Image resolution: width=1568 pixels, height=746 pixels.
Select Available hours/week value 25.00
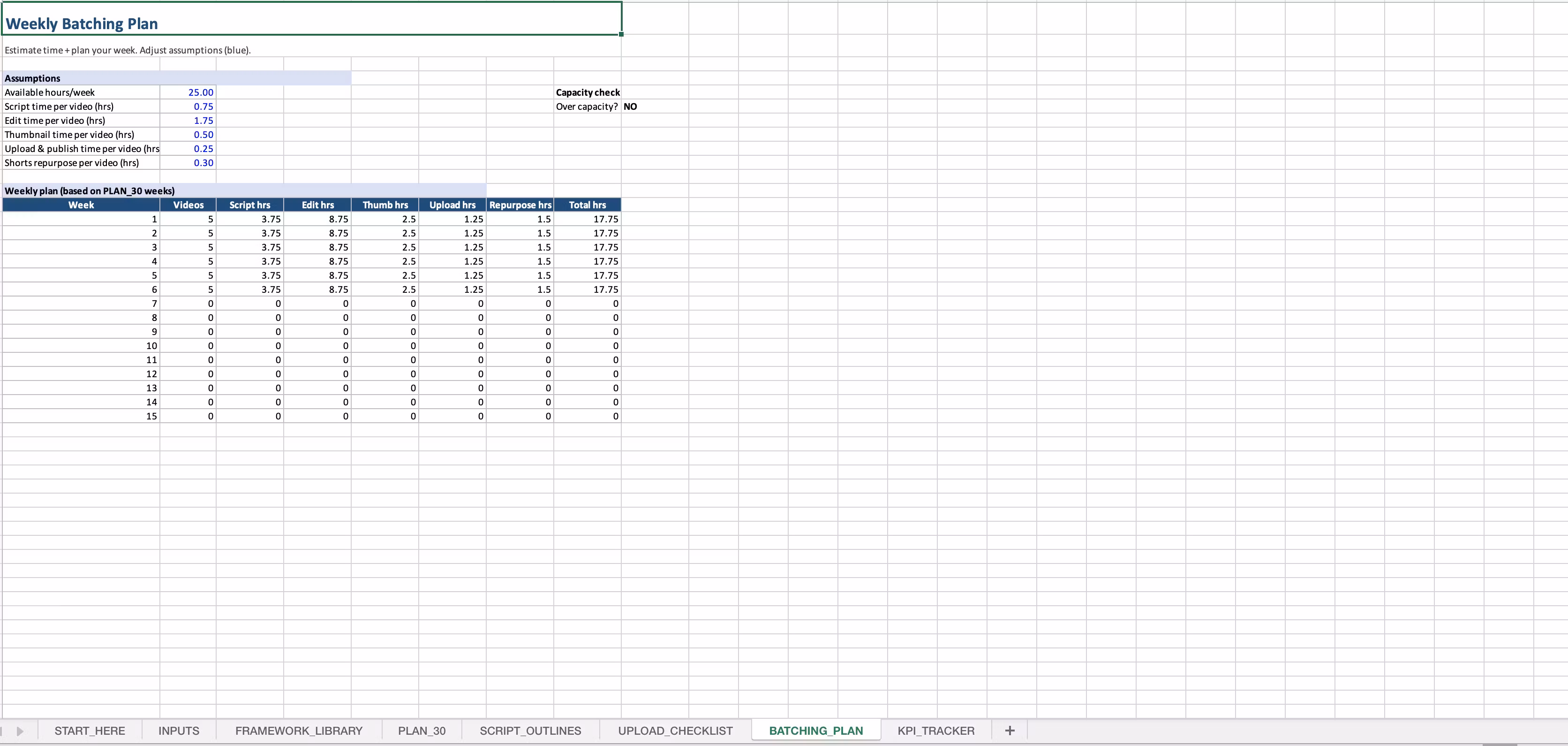[188, 92]
